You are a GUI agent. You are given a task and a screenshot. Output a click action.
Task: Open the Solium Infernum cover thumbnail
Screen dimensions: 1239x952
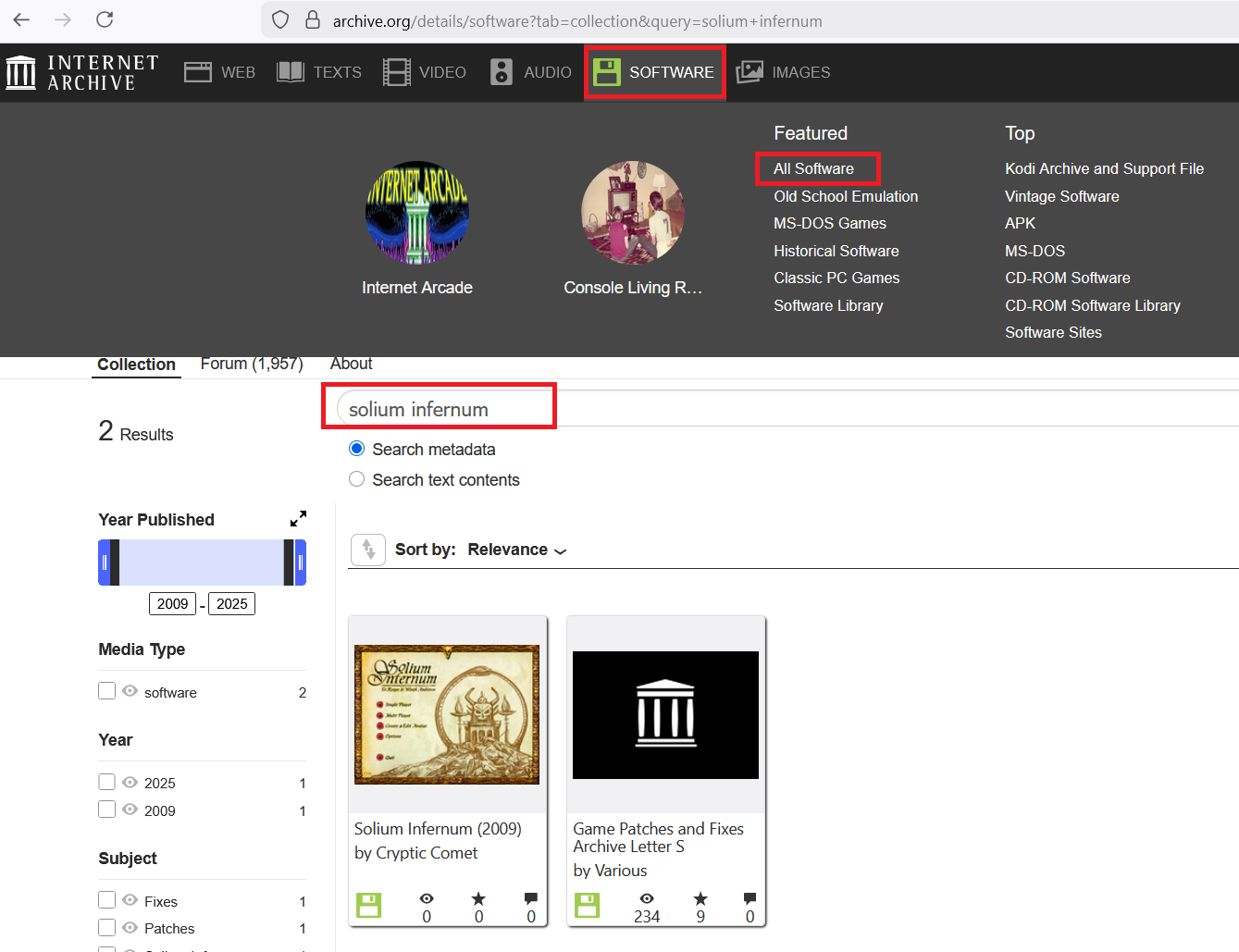(447, 714)
